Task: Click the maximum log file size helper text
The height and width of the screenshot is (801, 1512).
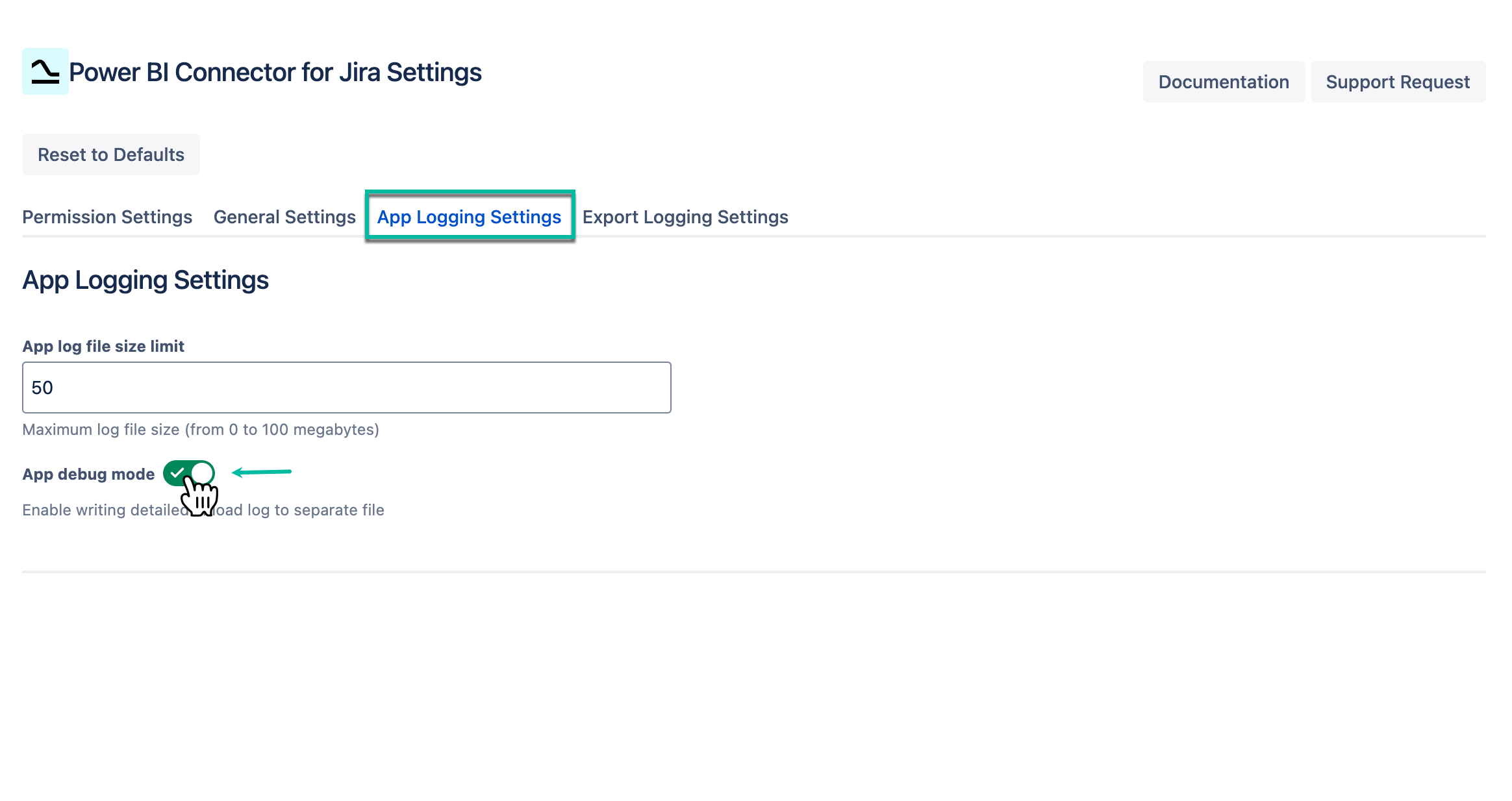Action: (x=201, y=429)
